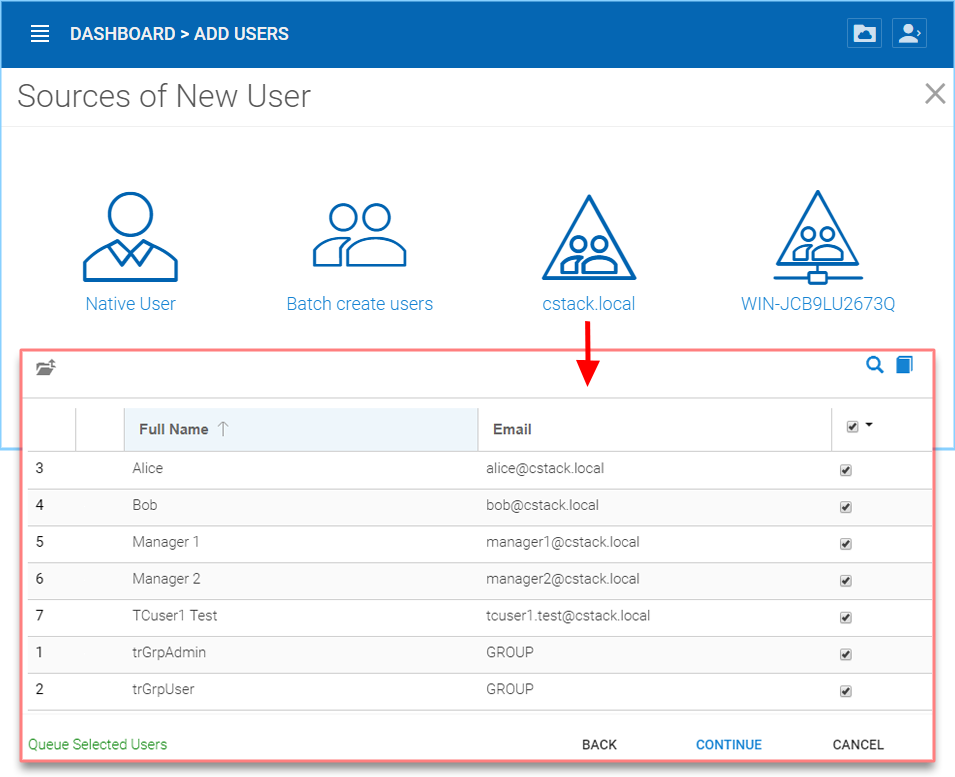
Task: Uncheck the checkbox for Alice
Action: tap(845, 470)
